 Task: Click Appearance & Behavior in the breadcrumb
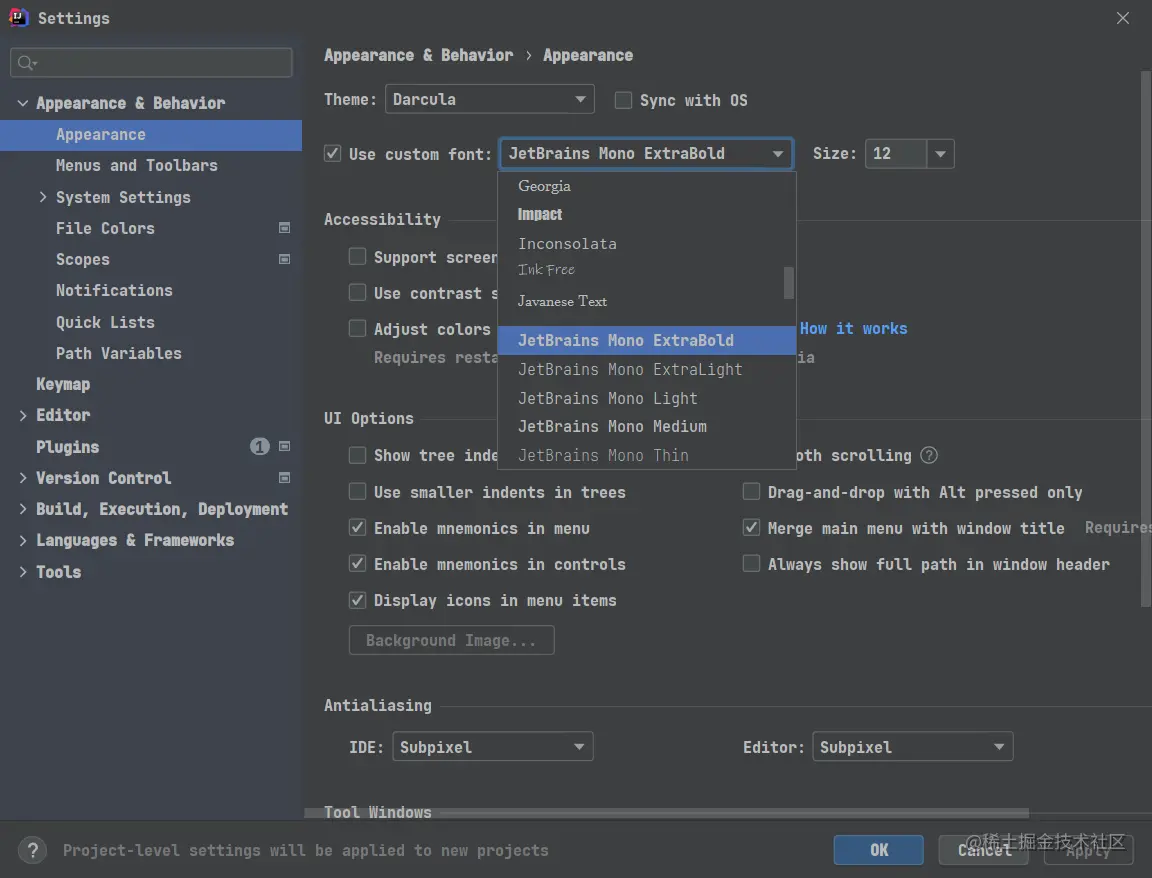[418, 55]
